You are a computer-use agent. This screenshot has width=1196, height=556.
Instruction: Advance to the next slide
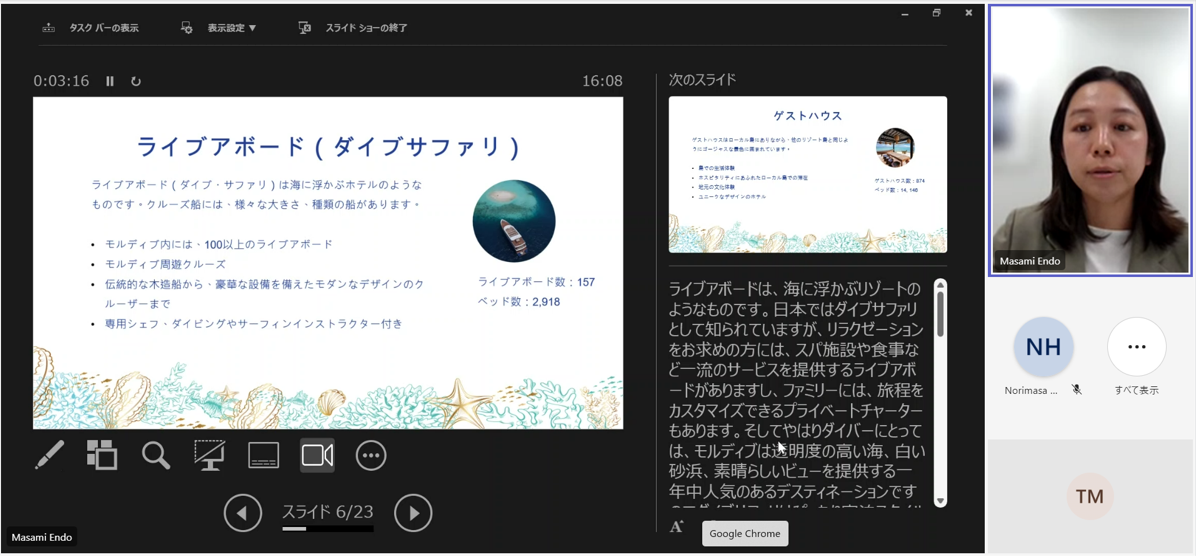(413, 513)
